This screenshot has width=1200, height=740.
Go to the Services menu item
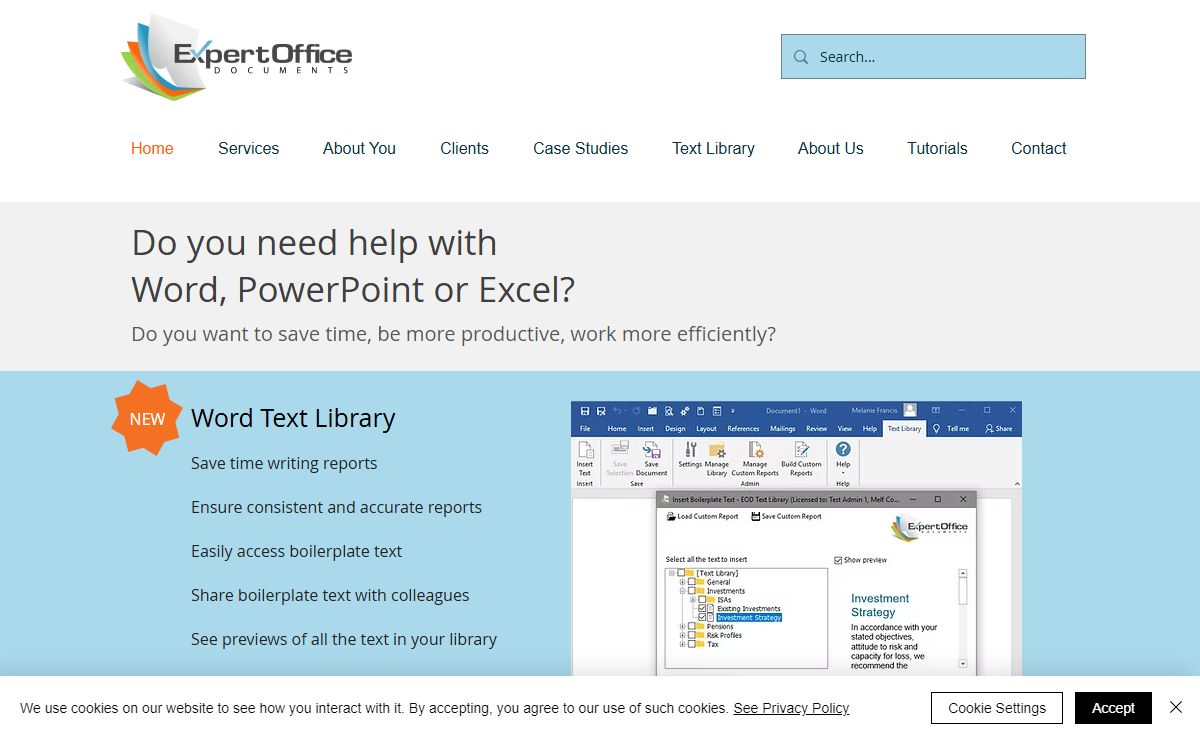tap(249, 148)
